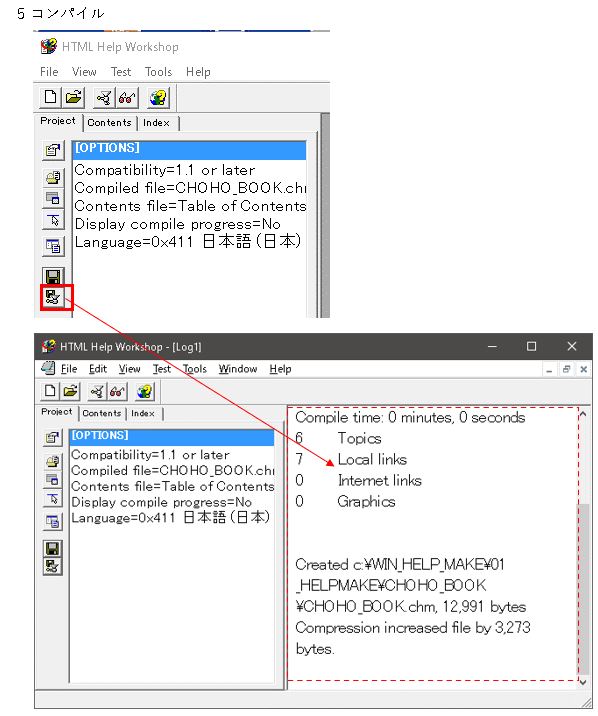Click the log pane vertical scrollbar thumb
Image resolution: width=598 pixels, height=716 pixels.
(583, 588)
